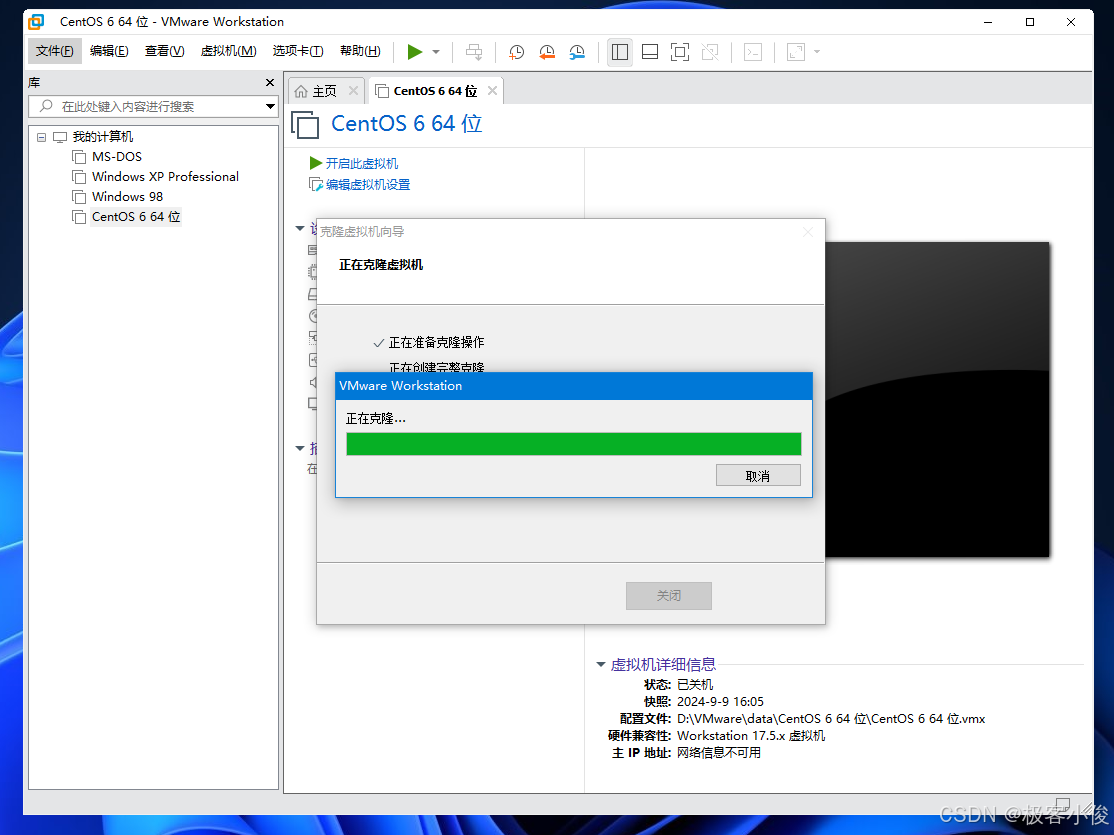1114x835 pixels.
Task: Select Windows XP Professional in library
Action: (165, 177)
